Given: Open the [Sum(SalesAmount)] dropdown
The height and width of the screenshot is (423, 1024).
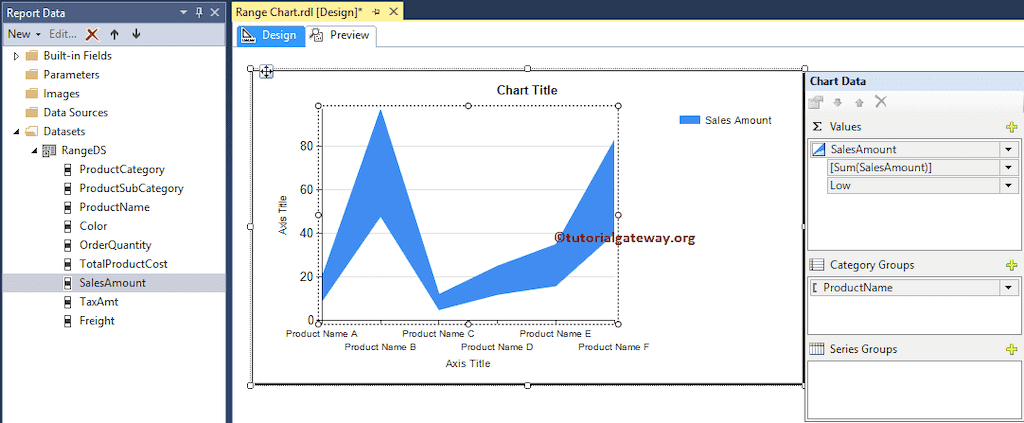Looking at the screenshot, I should [1008, 168].
